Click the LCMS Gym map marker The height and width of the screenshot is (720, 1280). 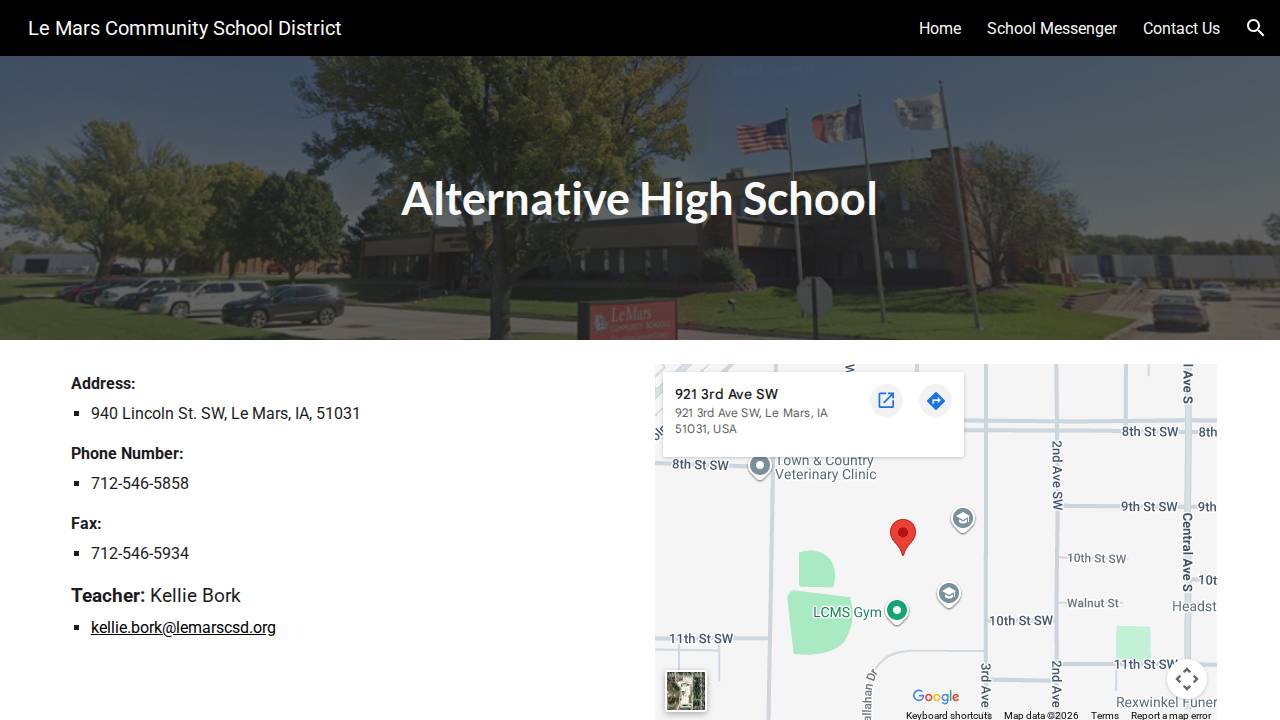[897, 608]
